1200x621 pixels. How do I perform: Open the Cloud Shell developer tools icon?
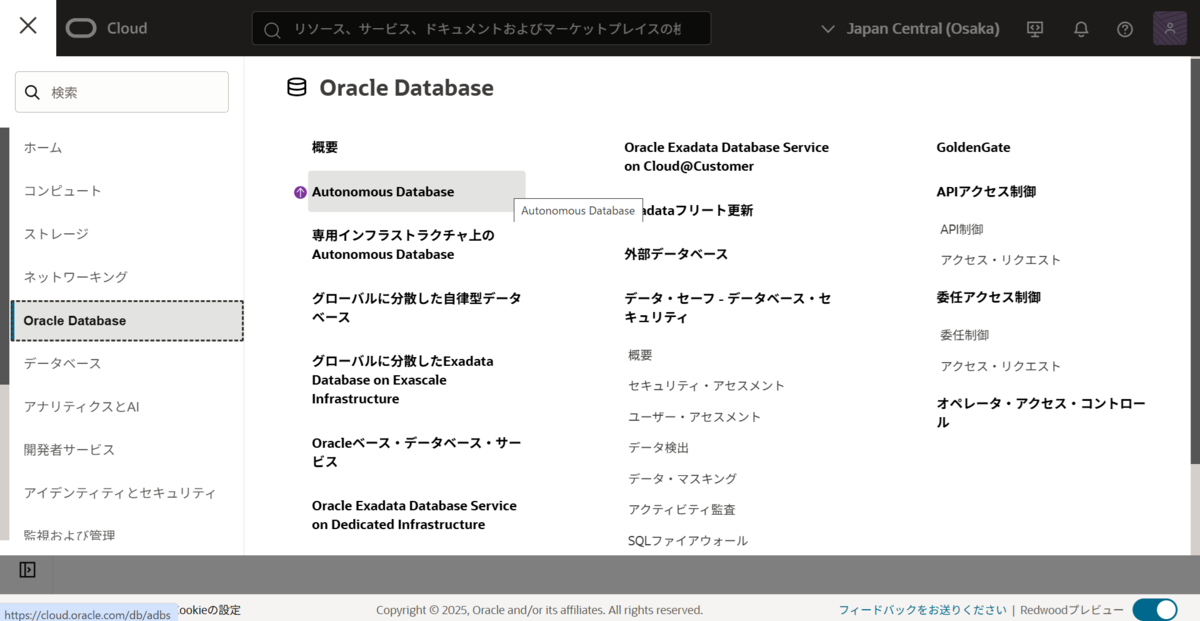[x=1035, y=29]
